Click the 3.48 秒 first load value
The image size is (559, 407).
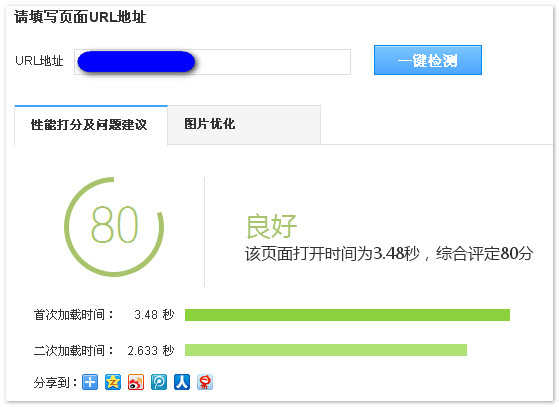tap(154, 315)
